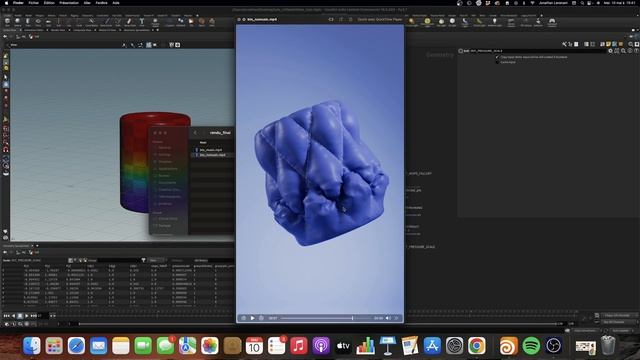Open Numbers from the Dock
The height and width of the screenshot is (360, 640).
365,347
